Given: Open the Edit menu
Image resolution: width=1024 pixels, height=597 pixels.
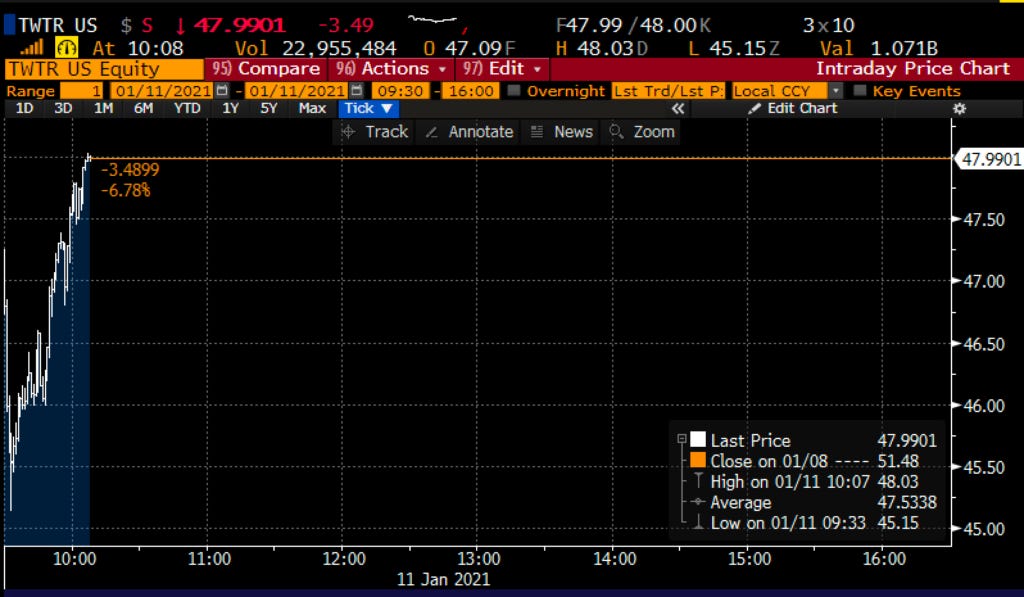Looking at the screenshot, I should (x=500, y=69).
